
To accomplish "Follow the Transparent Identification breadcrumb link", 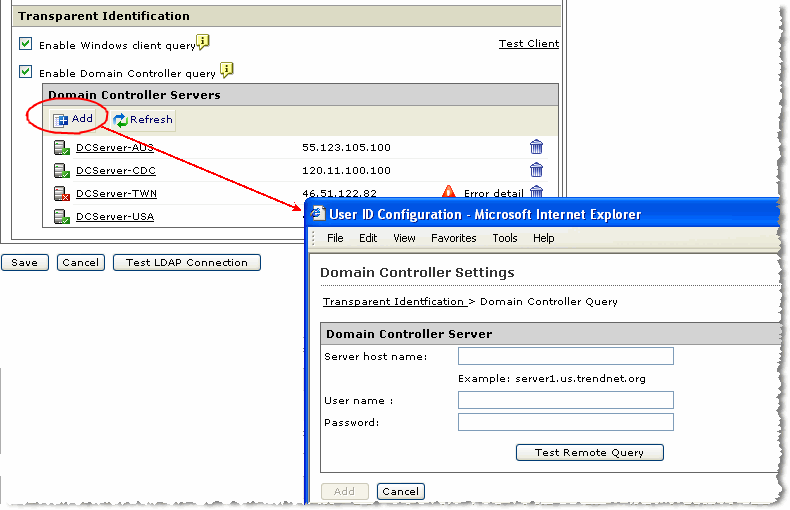I will pyautogui.click(x=393, y=301).
